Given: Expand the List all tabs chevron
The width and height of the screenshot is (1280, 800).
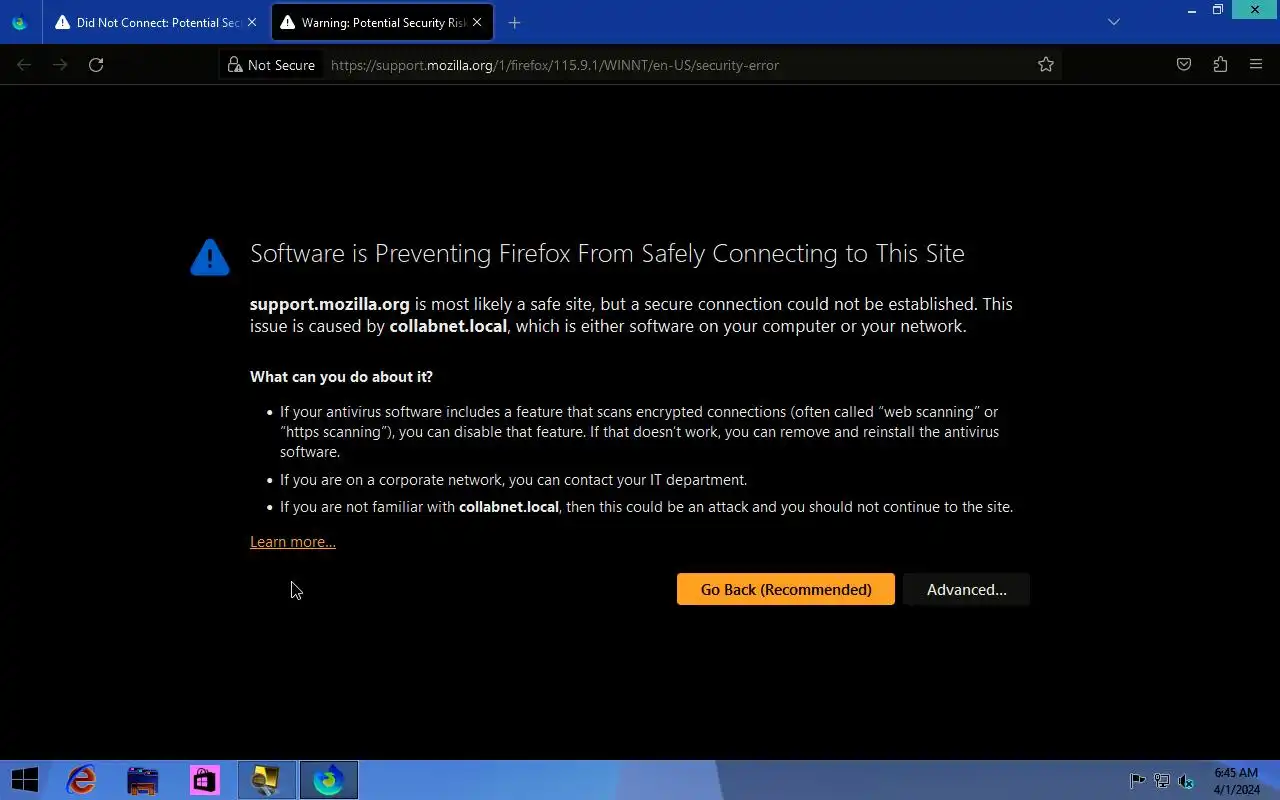Looking at the screenshot, I should (1114, 22).
